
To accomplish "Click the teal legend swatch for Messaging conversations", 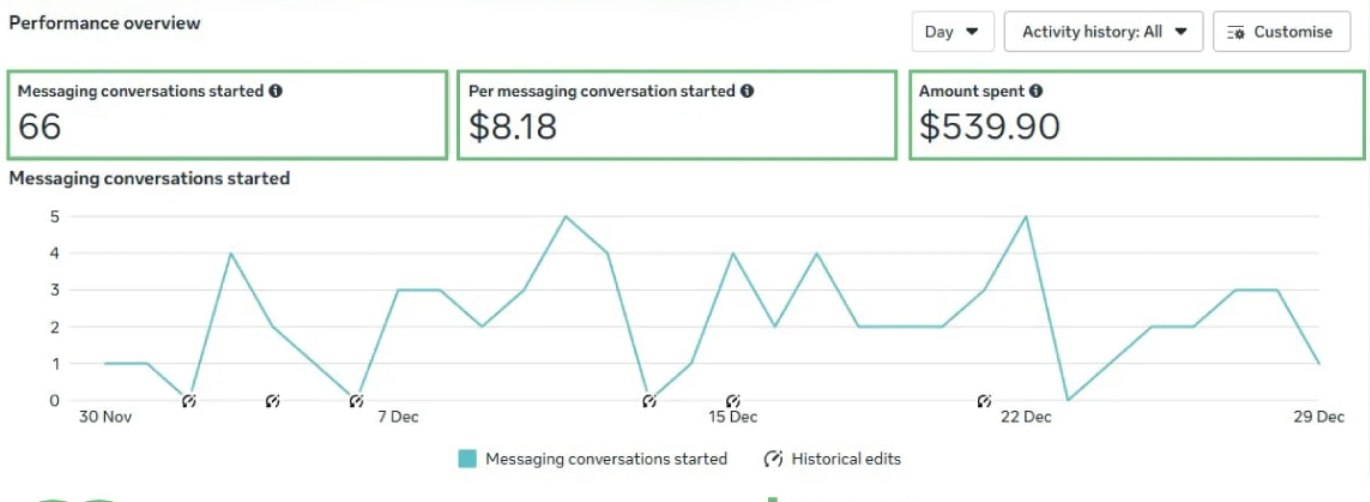I will [x=467, y=459].
